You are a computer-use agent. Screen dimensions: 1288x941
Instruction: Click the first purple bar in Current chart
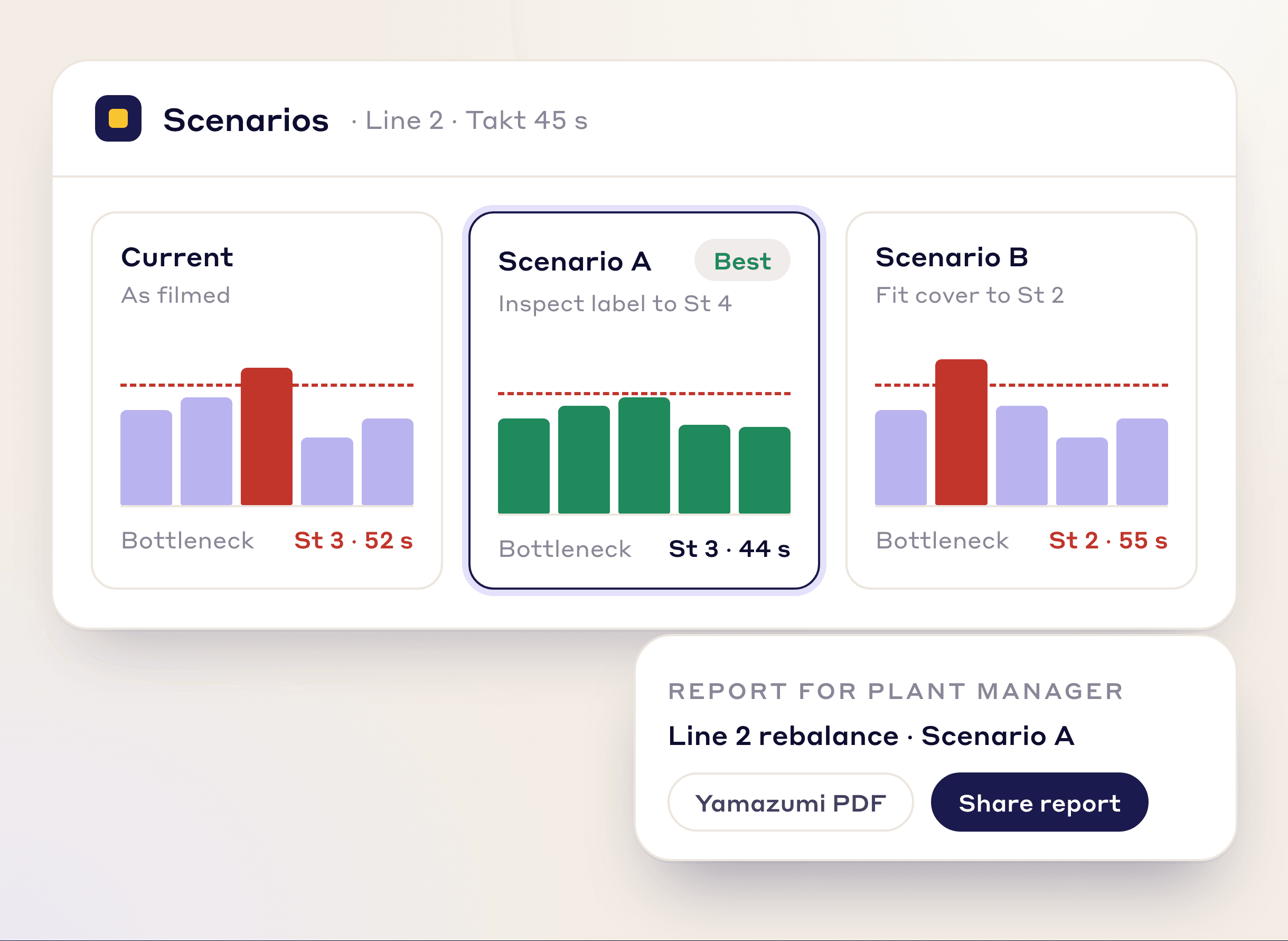[146, 458]
